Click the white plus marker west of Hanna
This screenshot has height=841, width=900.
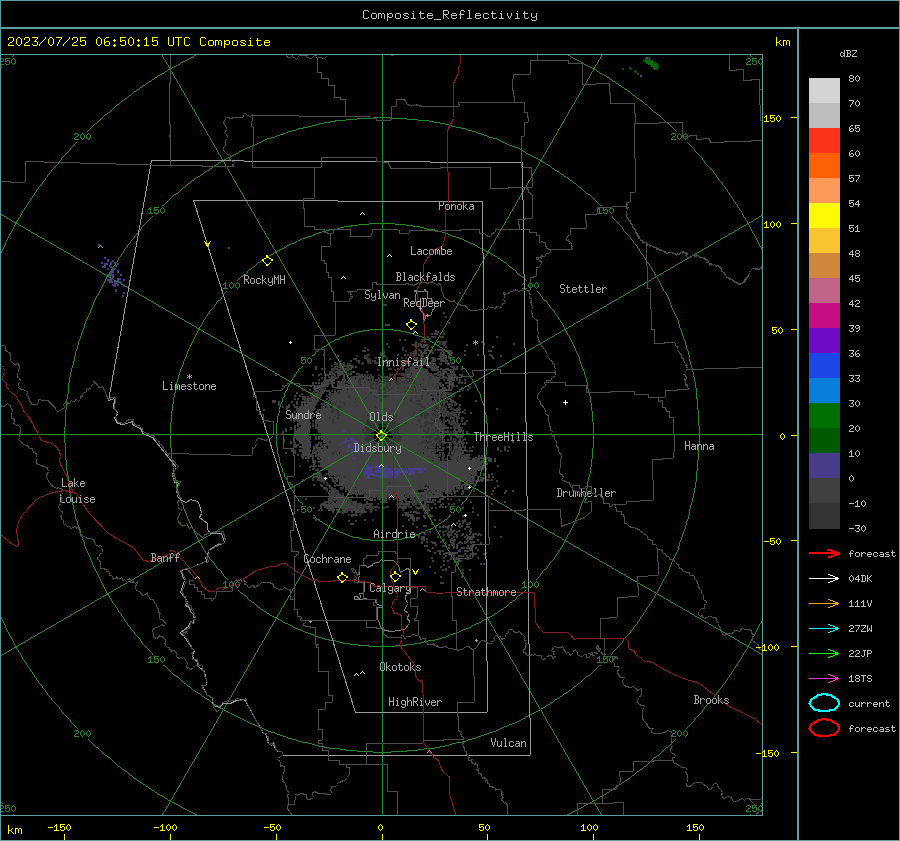[x=565, y=402]
